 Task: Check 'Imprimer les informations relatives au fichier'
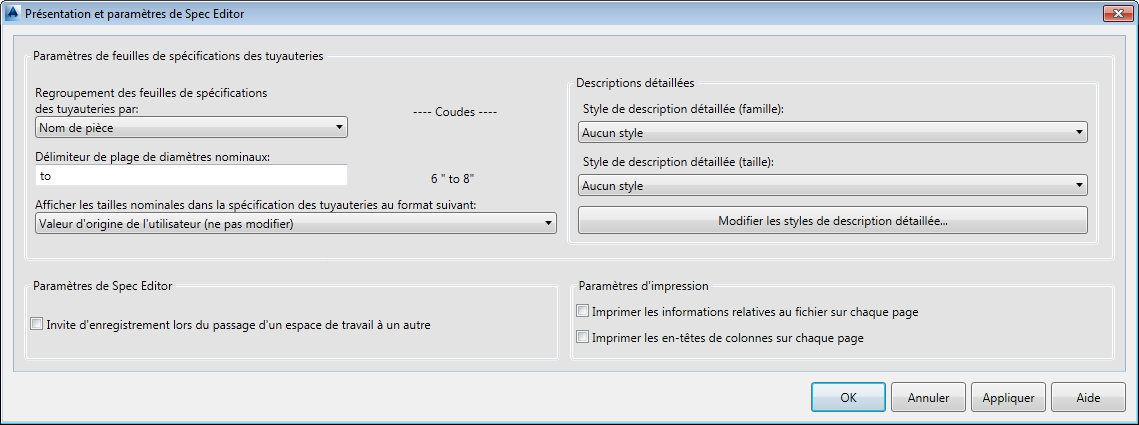(584, 312)
